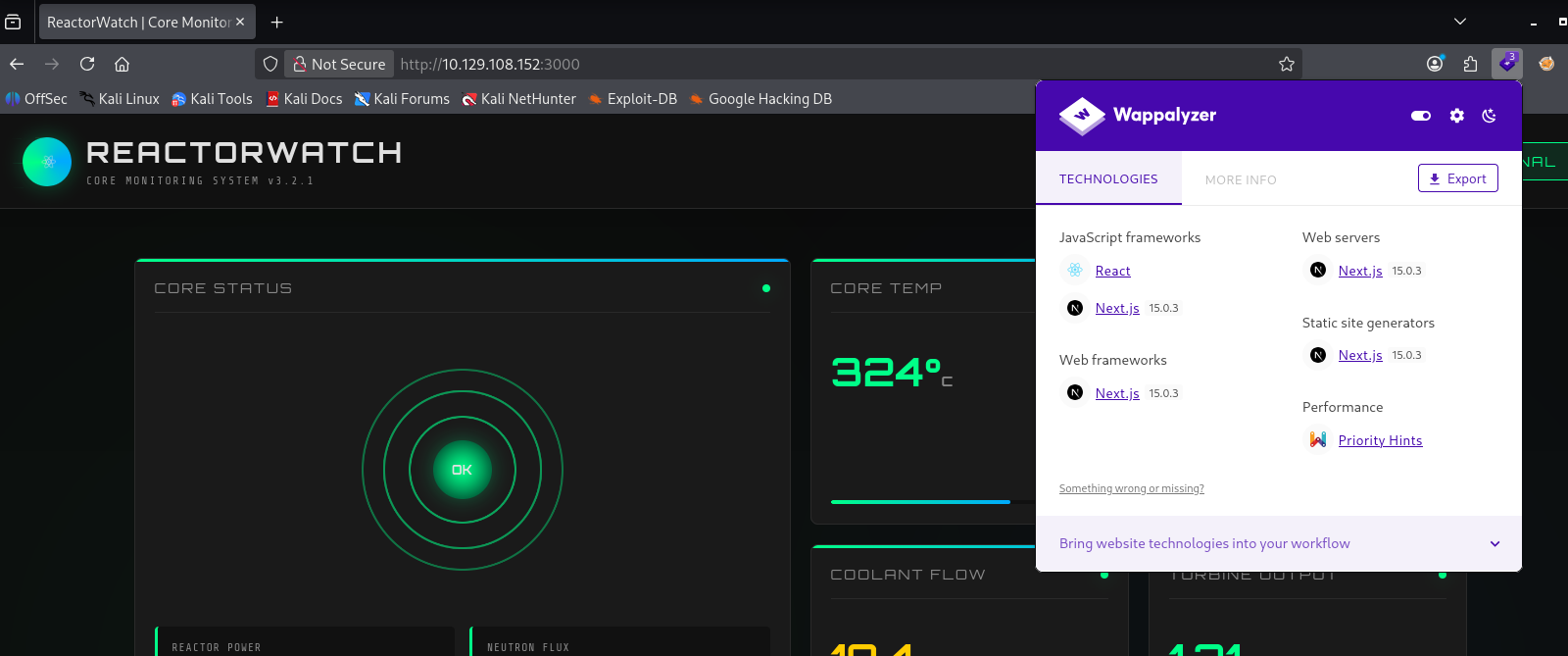Viewport: 1568px width, 656px height.
Task: Expand the list all tabs chevron
Action: click(x=1460, y=22)
